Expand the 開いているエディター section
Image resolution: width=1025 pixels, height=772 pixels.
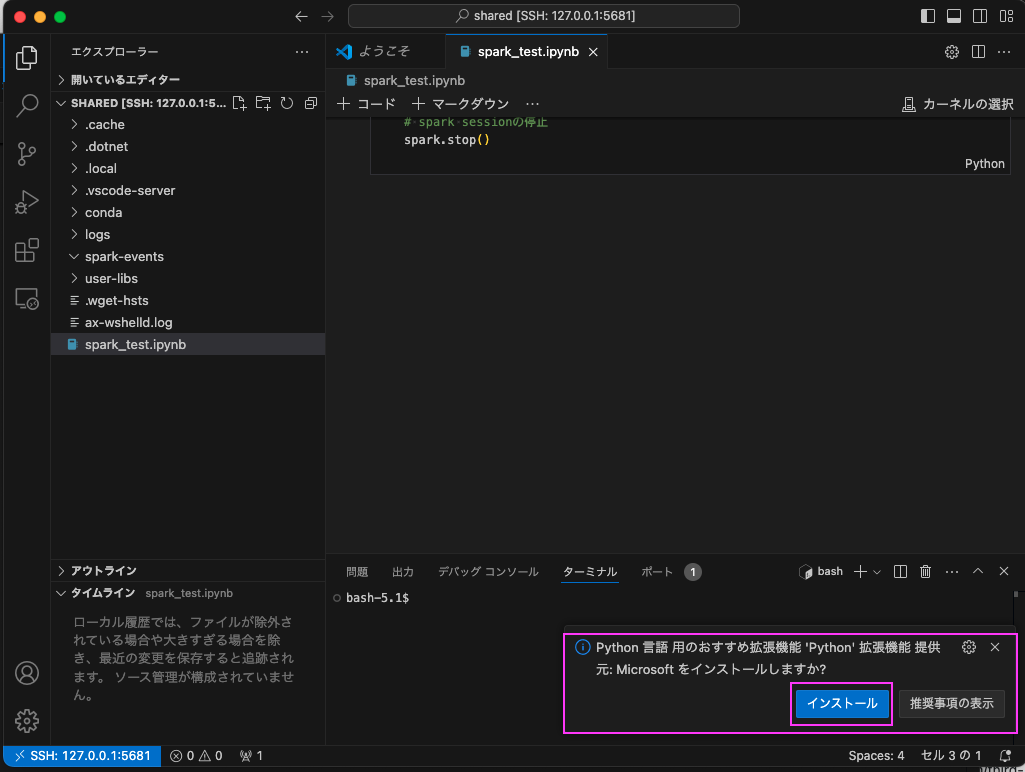coord(188,80)
